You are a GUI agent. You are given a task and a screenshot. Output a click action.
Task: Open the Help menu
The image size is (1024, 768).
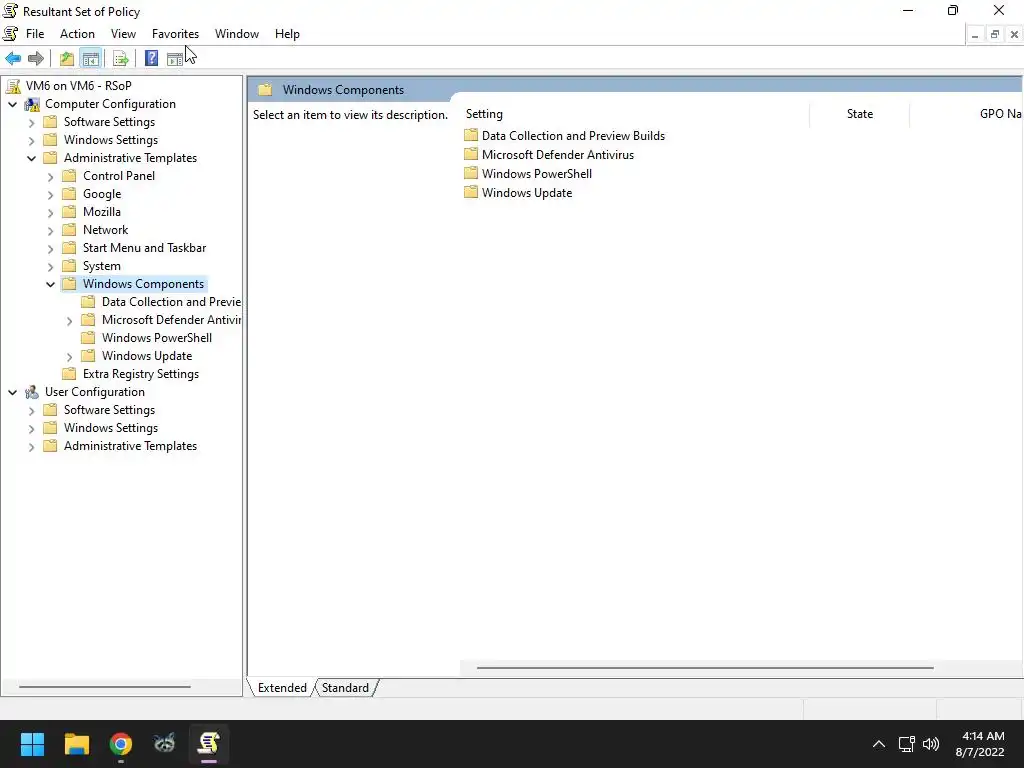(x=287, y=34)
